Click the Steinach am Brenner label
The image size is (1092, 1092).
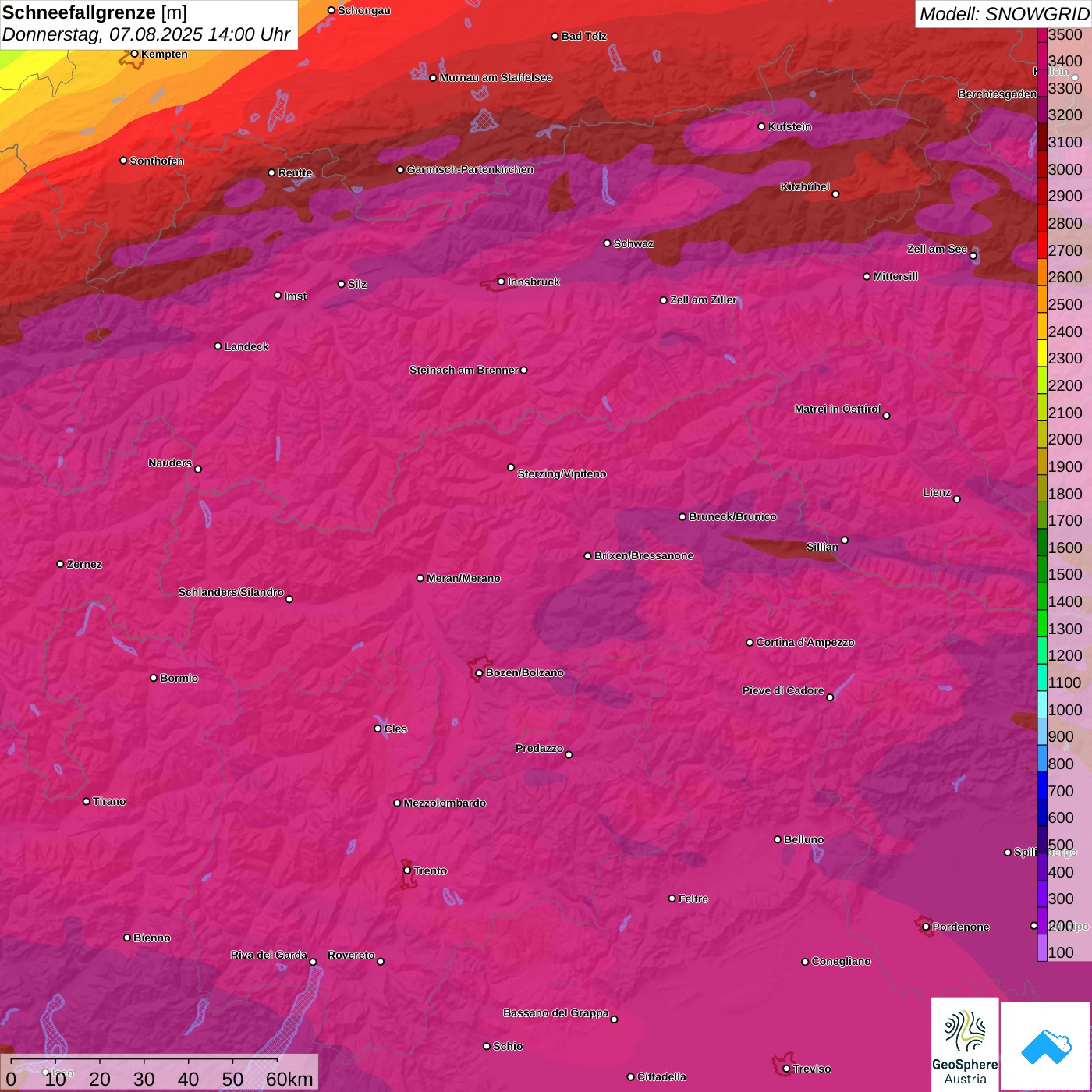(x=463, y=370)
